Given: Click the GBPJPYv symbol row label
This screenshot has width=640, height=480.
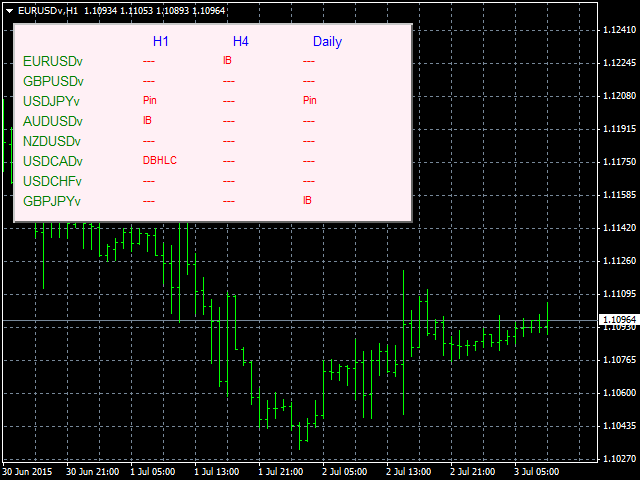Looking at the screenshot, I should point(52,201).
